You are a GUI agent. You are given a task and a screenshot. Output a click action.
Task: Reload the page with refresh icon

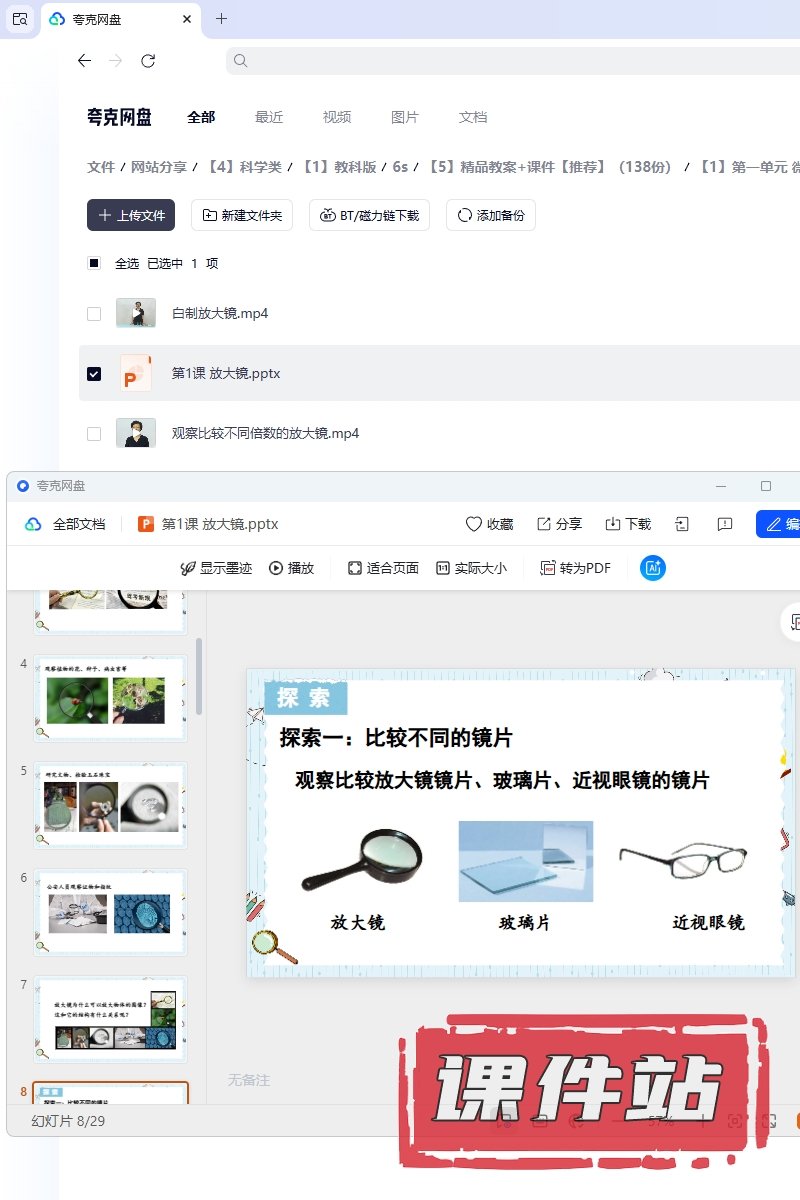click(x=148, y=61)
